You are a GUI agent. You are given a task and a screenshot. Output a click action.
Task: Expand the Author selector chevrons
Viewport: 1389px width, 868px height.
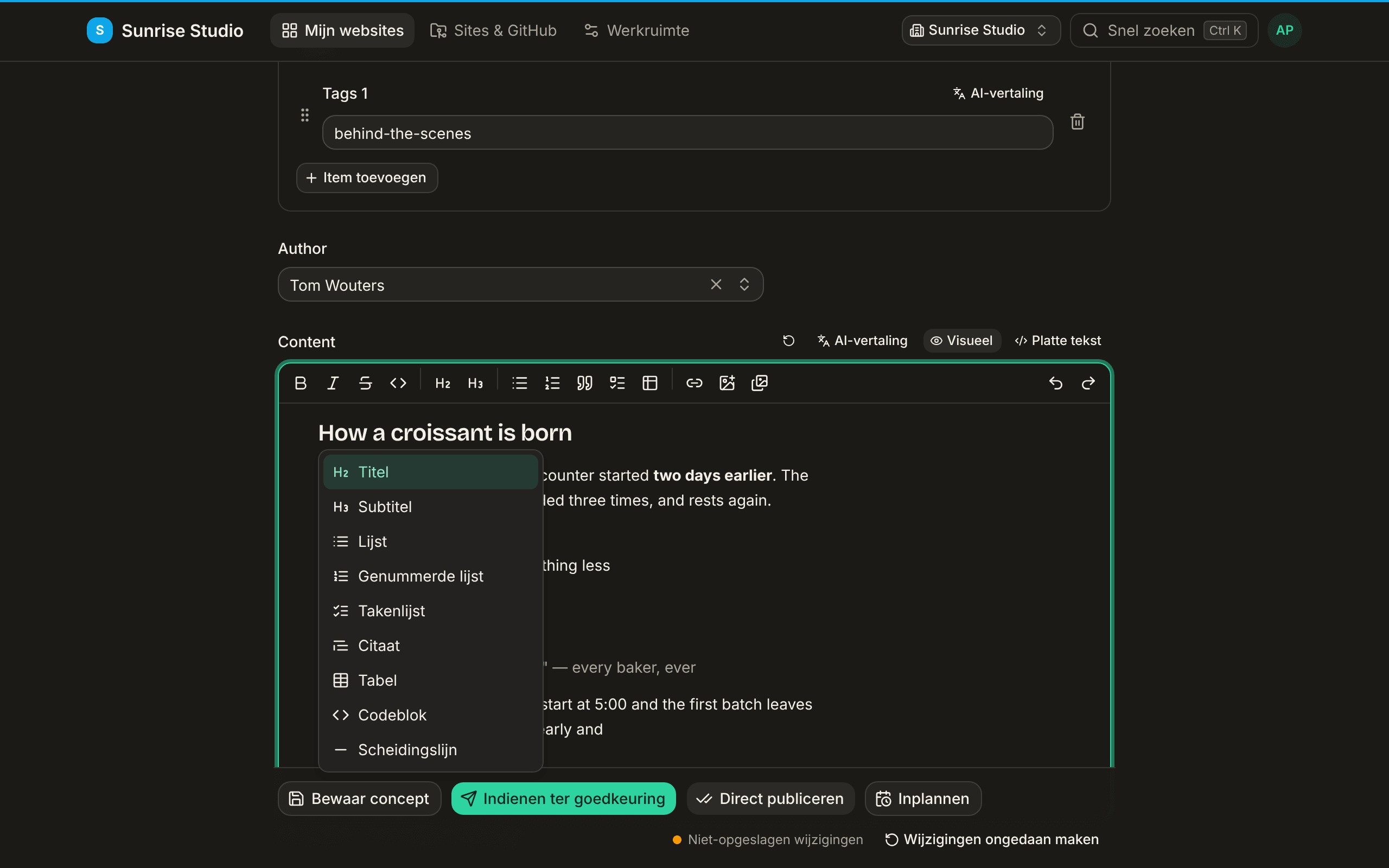click(x=744, y=284)
